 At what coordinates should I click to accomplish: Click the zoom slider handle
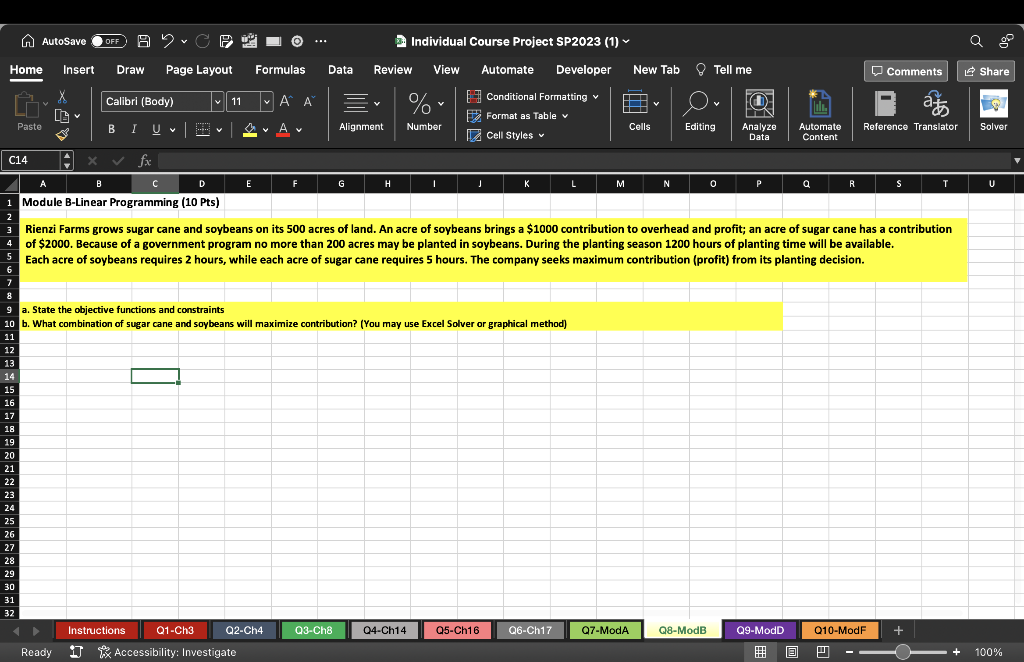click(x=903, y=652)
